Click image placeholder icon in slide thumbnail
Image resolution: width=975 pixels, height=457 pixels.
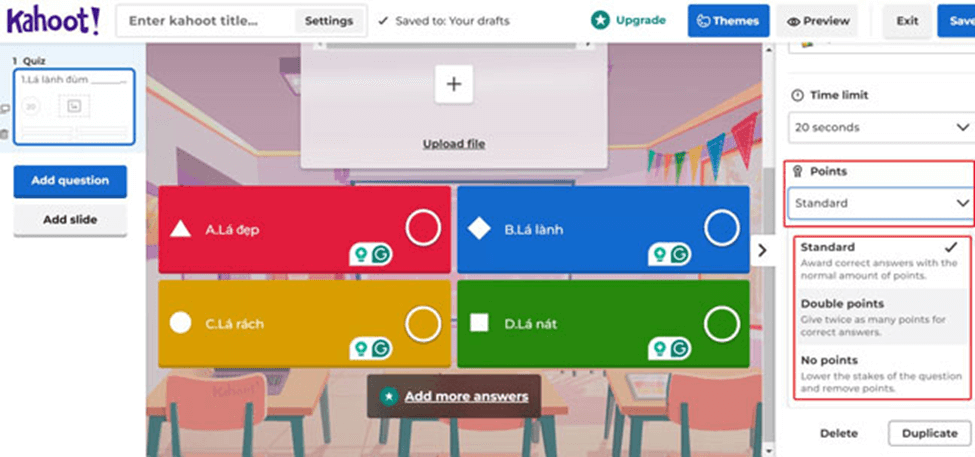74,106
